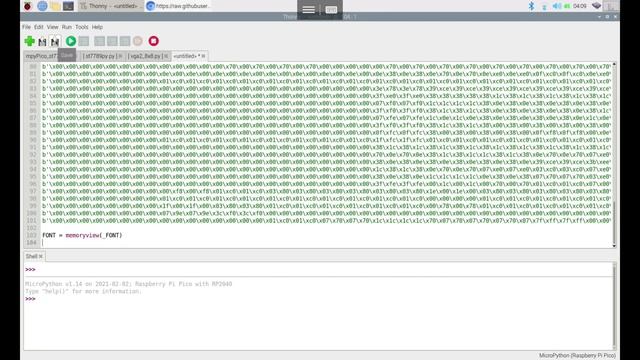Click the Step into toolbar icon
Image resolution: width=640 pixels, height=360 pixels.
(x=112, y=41)
